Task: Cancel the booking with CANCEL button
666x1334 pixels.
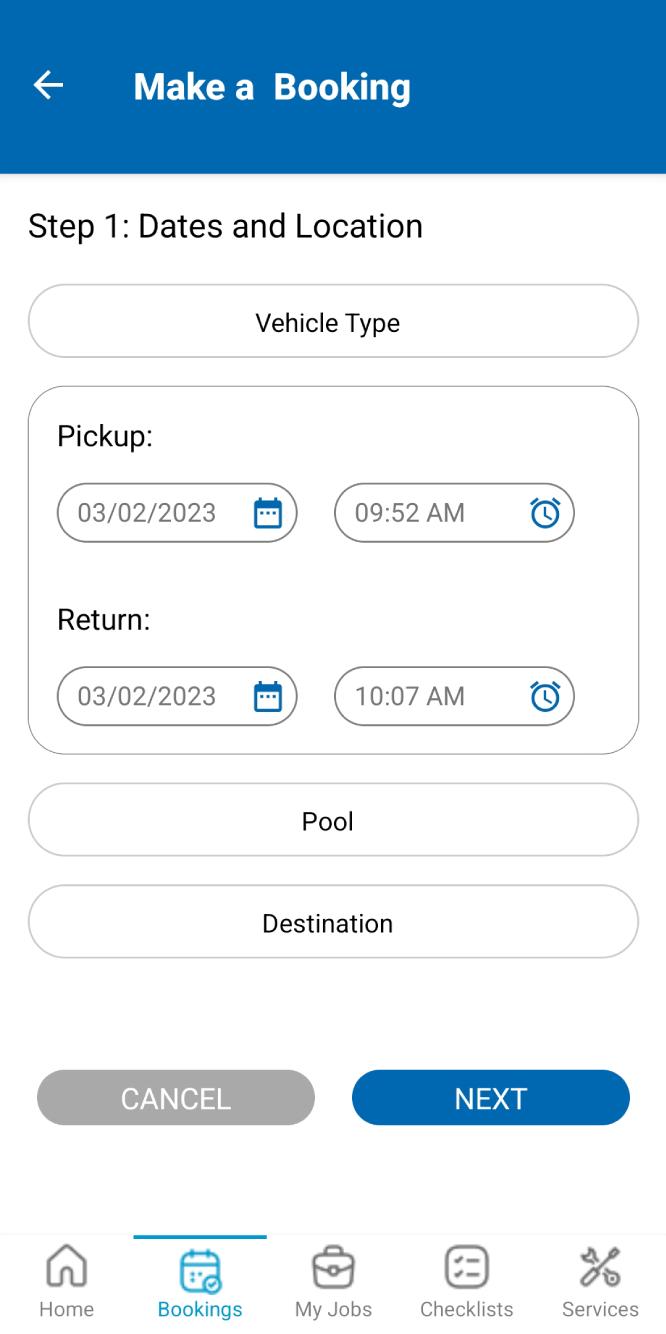Action: coord(176,1098)
